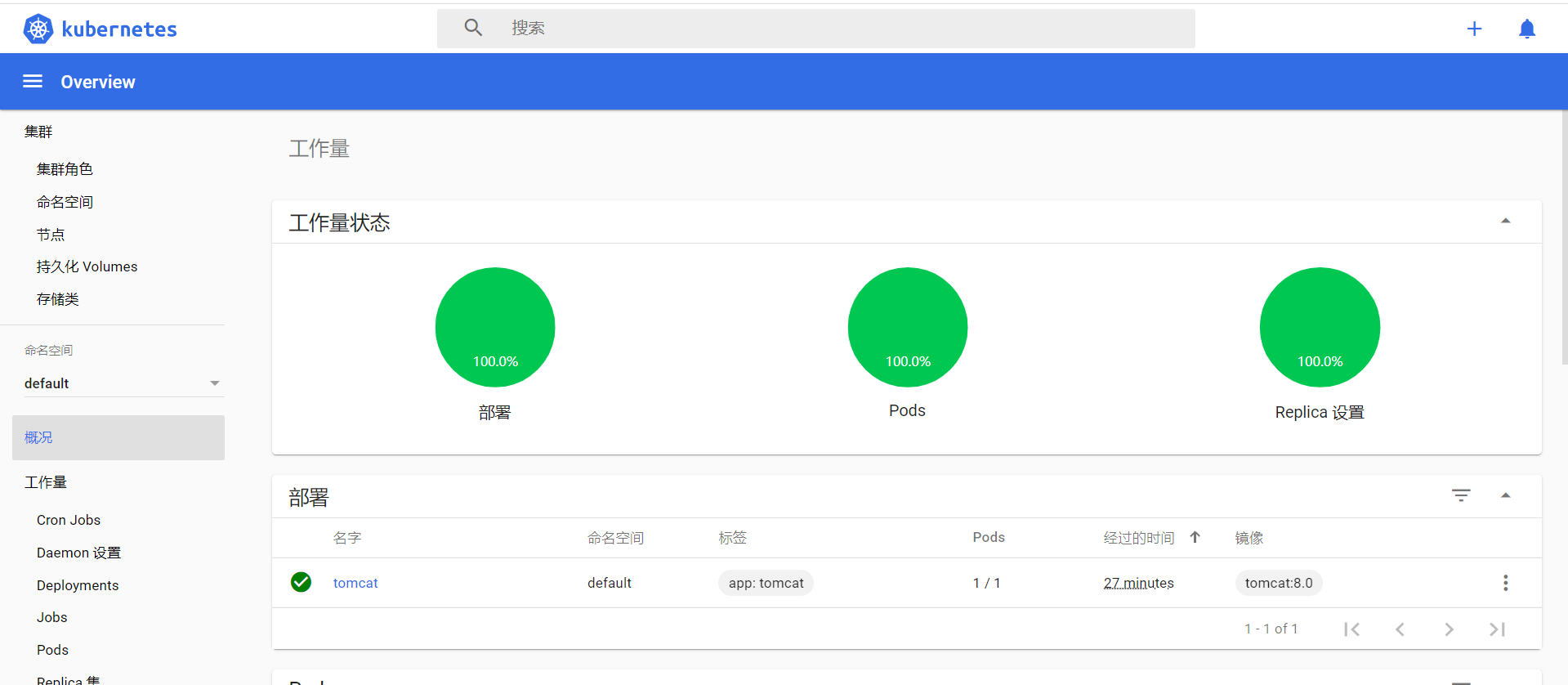Click the 1 - 1 of 1 pagination text
Screen dimensions: 1568x685
click(1271, 629)
